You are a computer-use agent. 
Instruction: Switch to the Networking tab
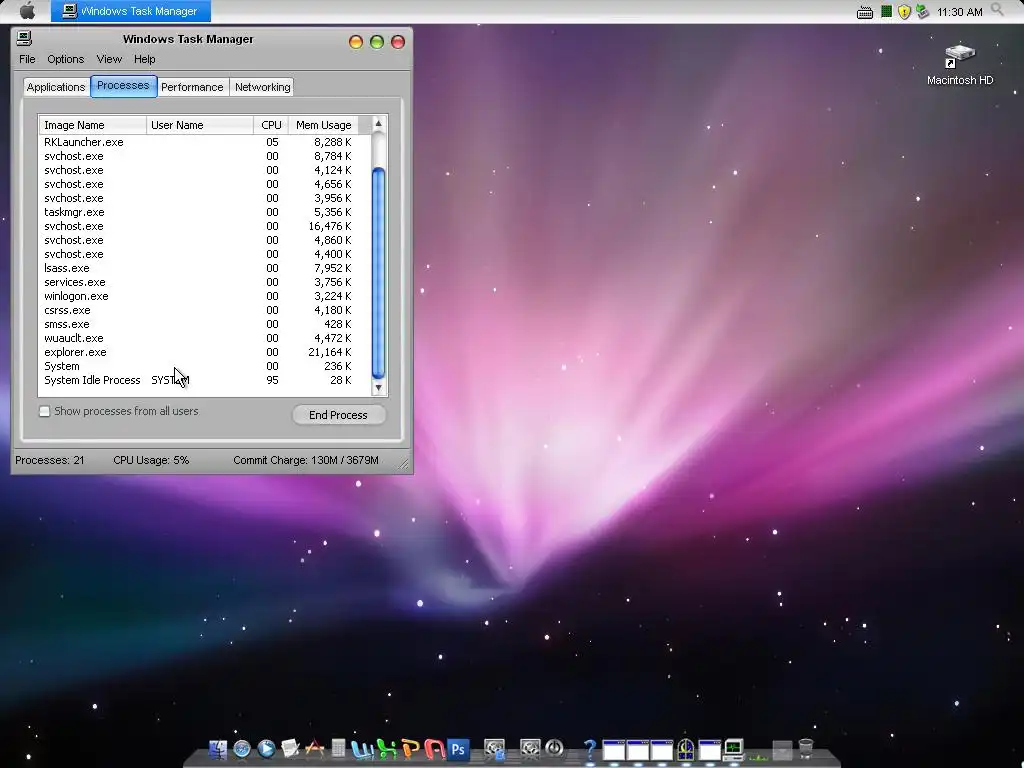[x=263, y=87]
